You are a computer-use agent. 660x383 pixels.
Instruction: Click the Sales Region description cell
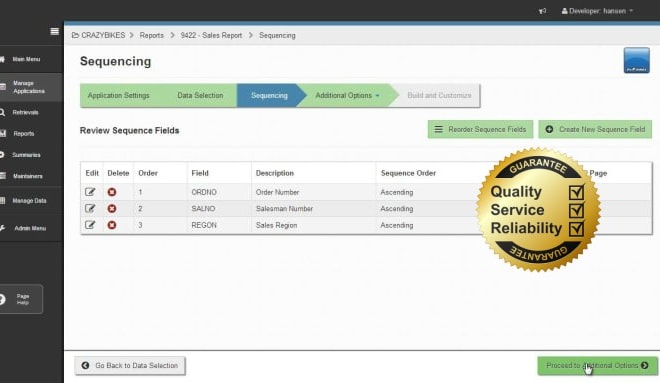click(x=276, y=225)
